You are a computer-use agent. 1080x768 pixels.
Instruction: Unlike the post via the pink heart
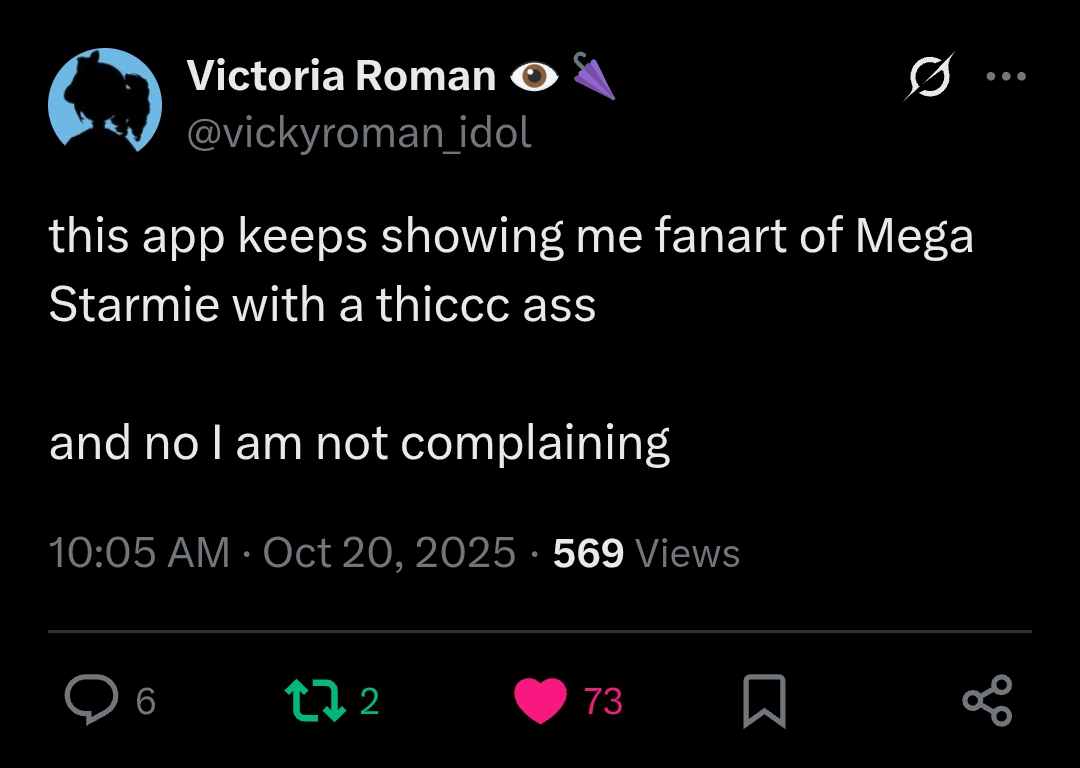point(541,700)
